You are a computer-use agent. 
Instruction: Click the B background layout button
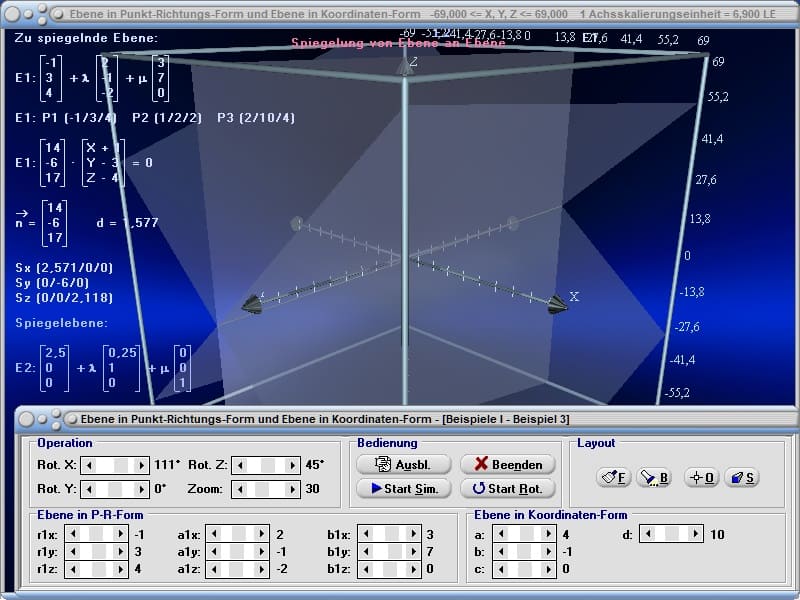654,478
